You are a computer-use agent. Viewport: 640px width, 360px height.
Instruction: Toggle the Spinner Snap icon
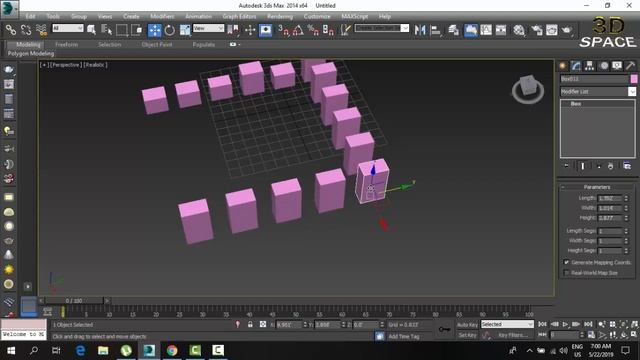tap(329, 30)
